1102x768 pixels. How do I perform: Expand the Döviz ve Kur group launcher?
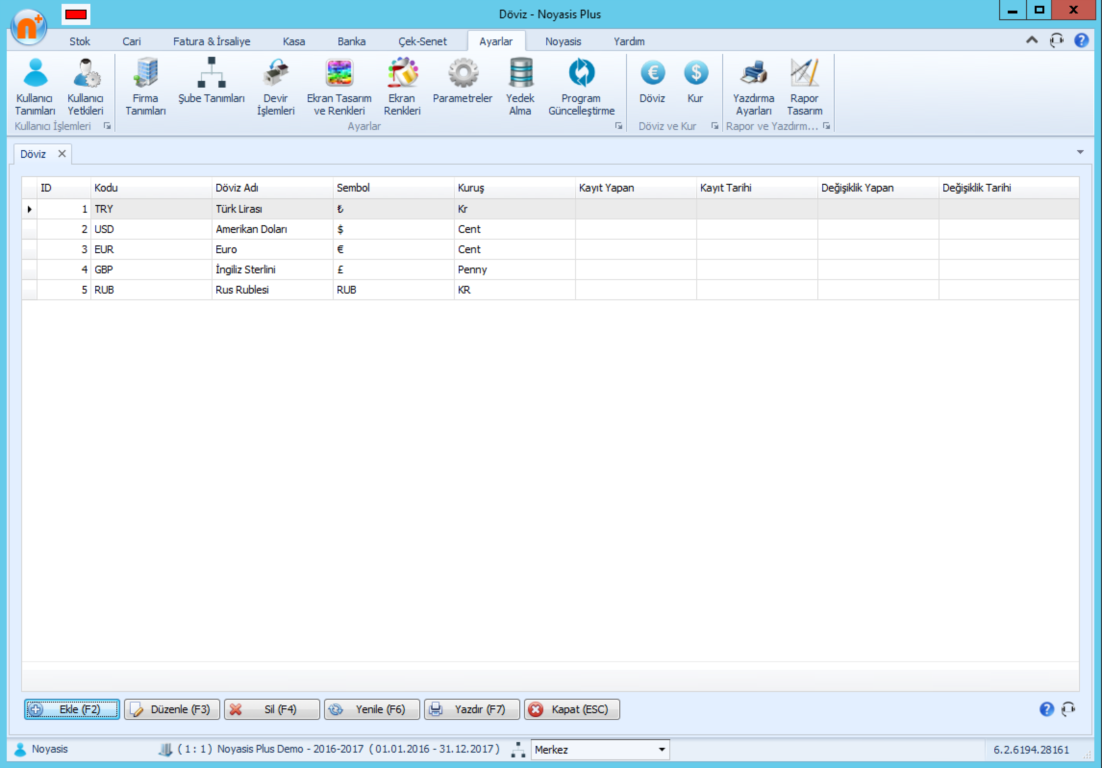715,126
